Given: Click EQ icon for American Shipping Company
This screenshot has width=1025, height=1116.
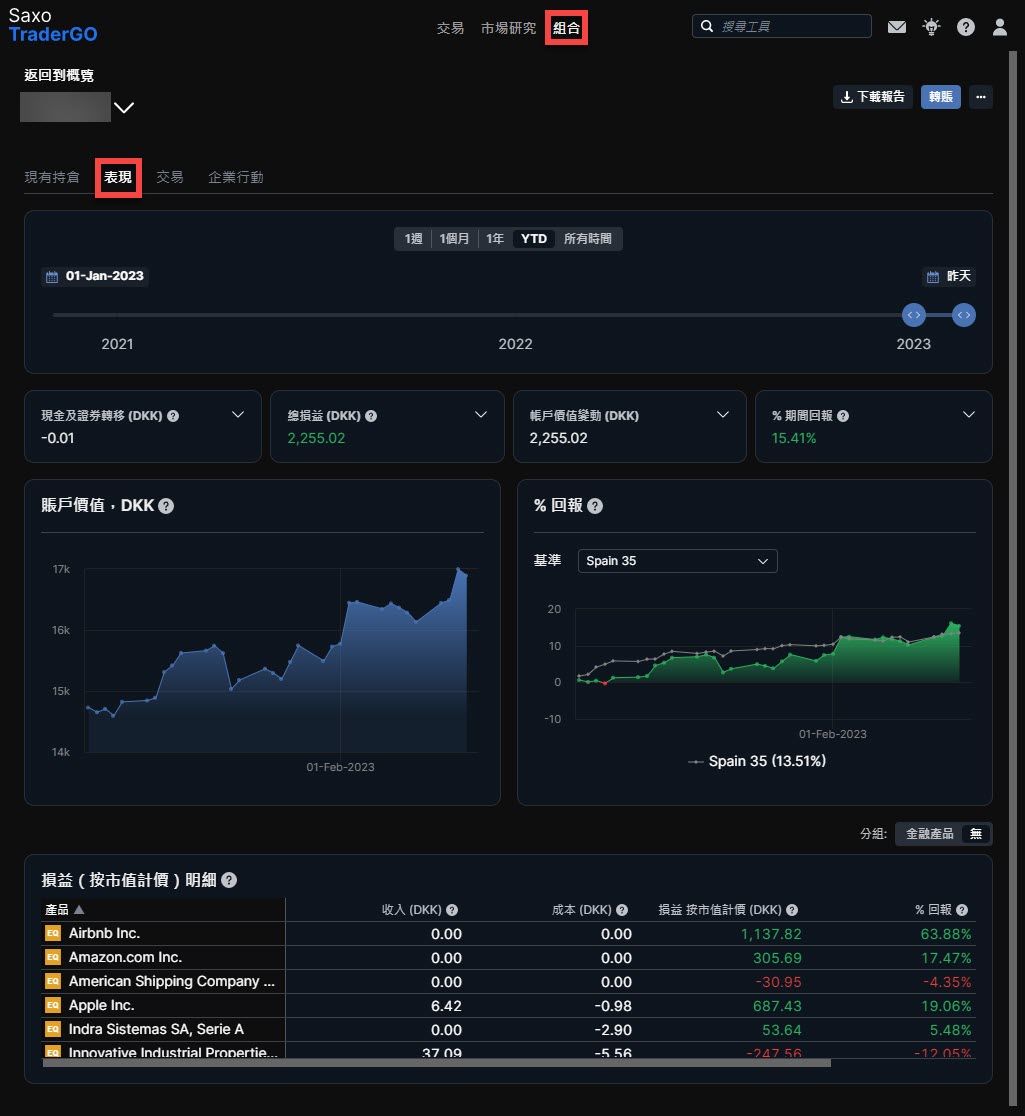Looking at the screenshot, I should pyautogui.click(x=53, y=981).
